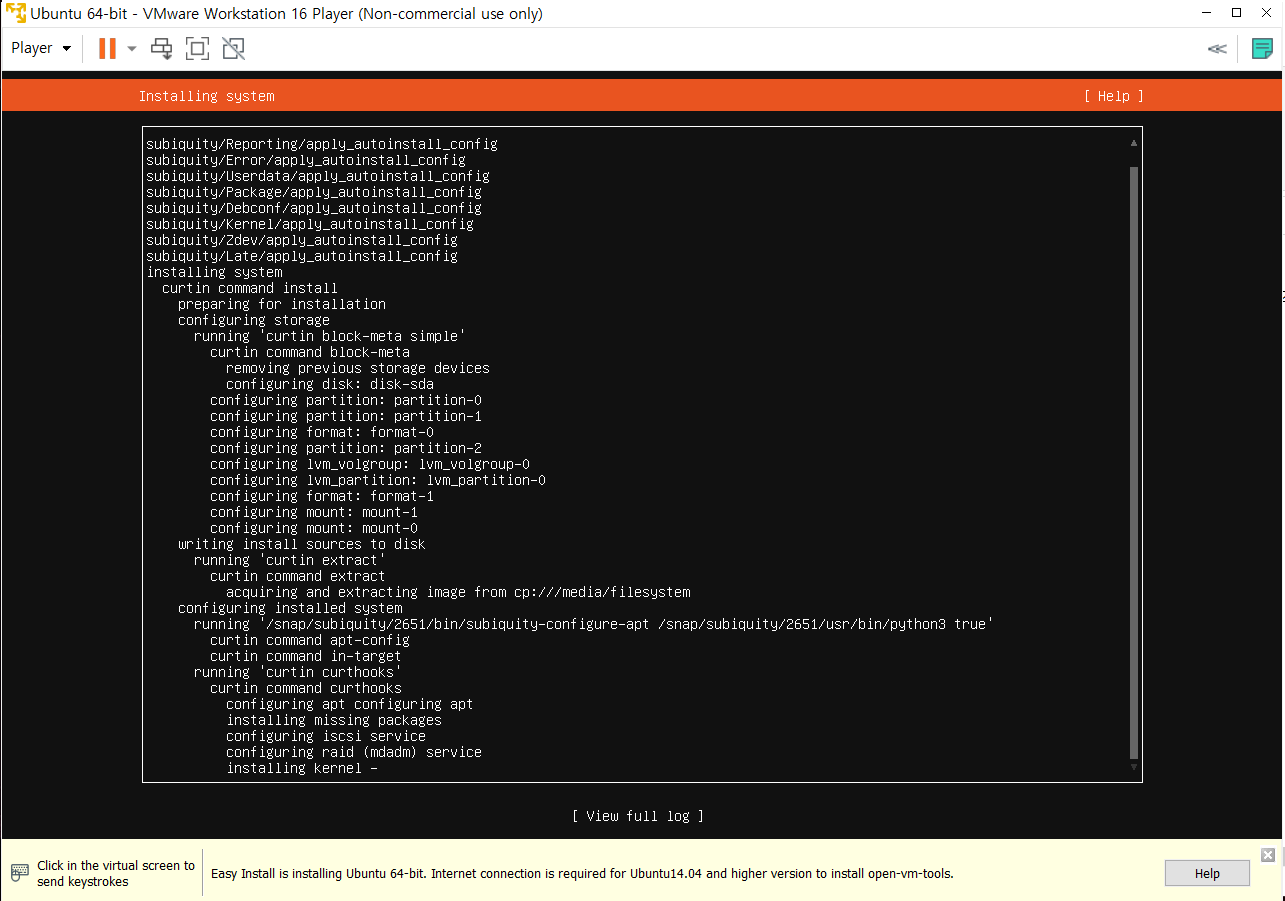Viewport: 1285px width, 901px height.
Task: Click 'subiquity/Late/apply_autoinstall_config' line
Action: (x=302, y=256)
